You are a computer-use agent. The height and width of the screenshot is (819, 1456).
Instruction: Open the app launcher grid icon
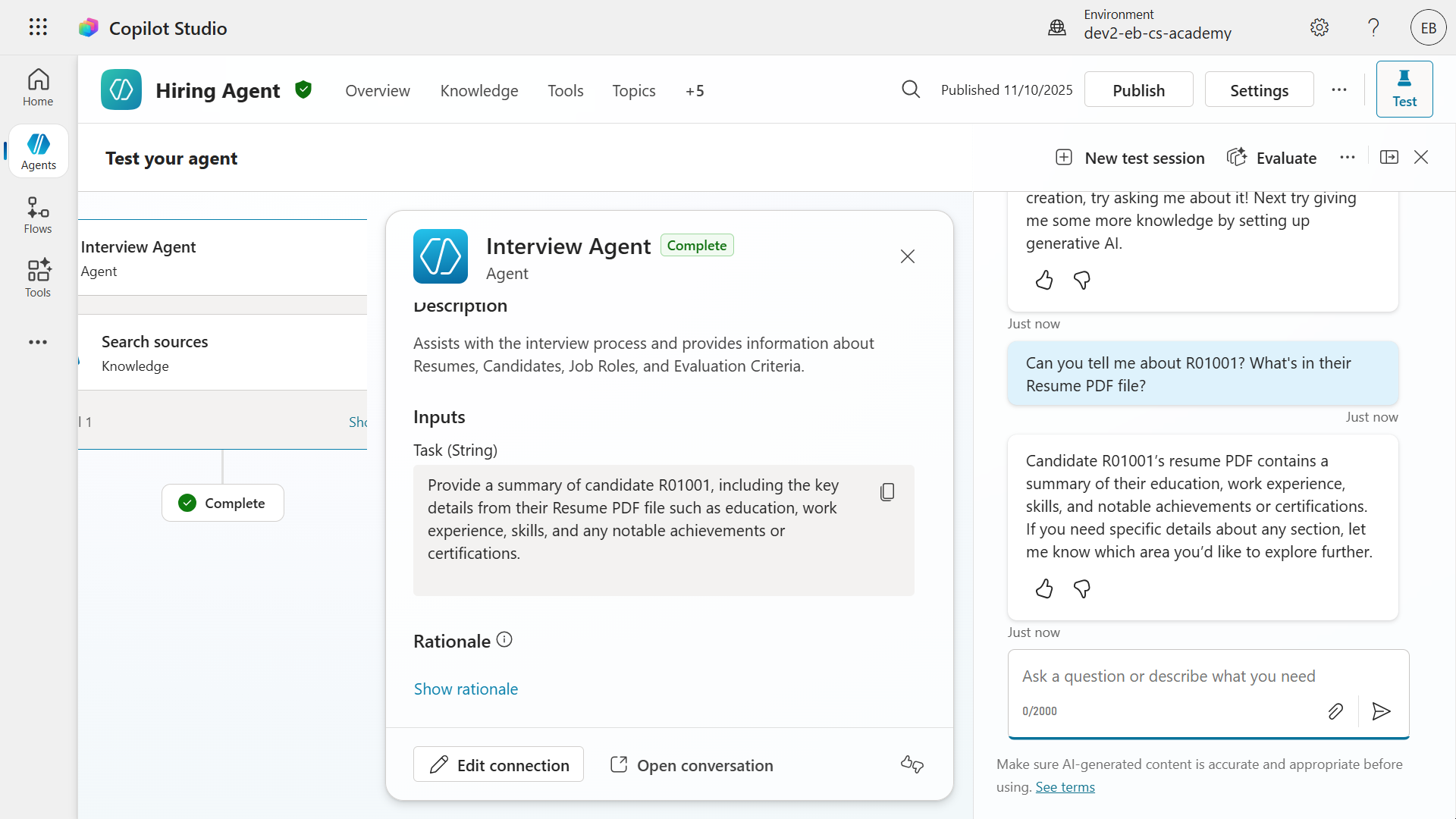coord(38,27)
